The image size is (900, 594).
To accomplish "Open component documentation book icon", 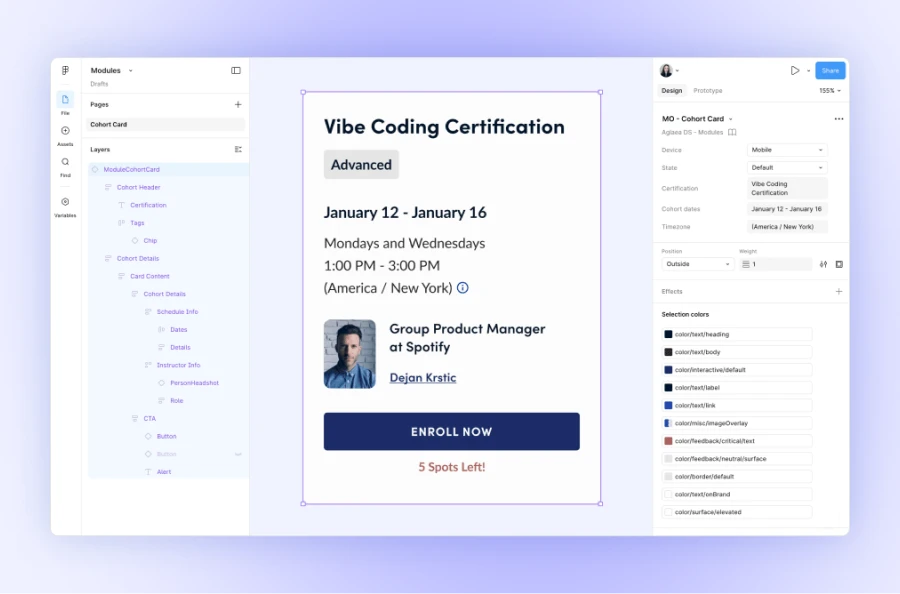I will coord(732,133).
